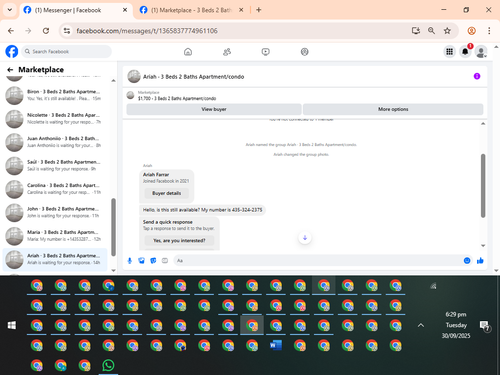
Task: Jump to latest message with the down arrow
Action: 305,238
